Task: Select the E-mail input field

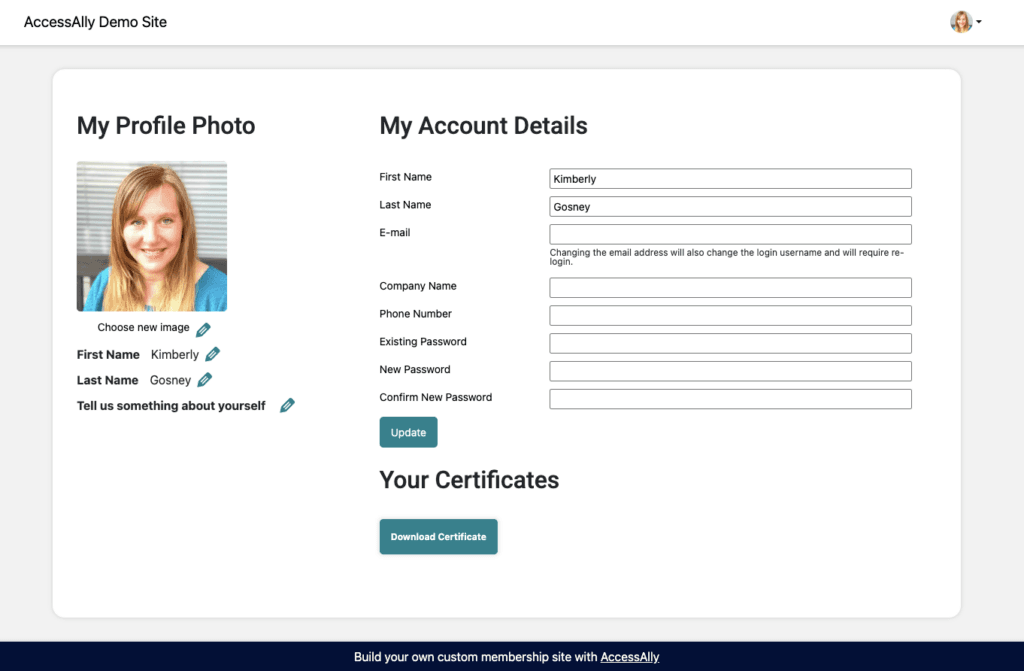Action: click(730, 234)
